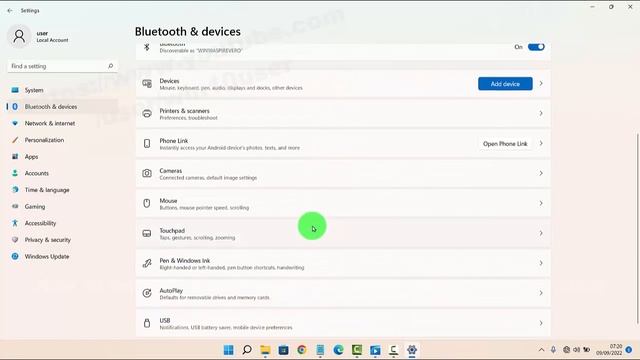The image size is (640, 360).
Task: Expand the Cameras row chevron
Action: tap(541, 173)
